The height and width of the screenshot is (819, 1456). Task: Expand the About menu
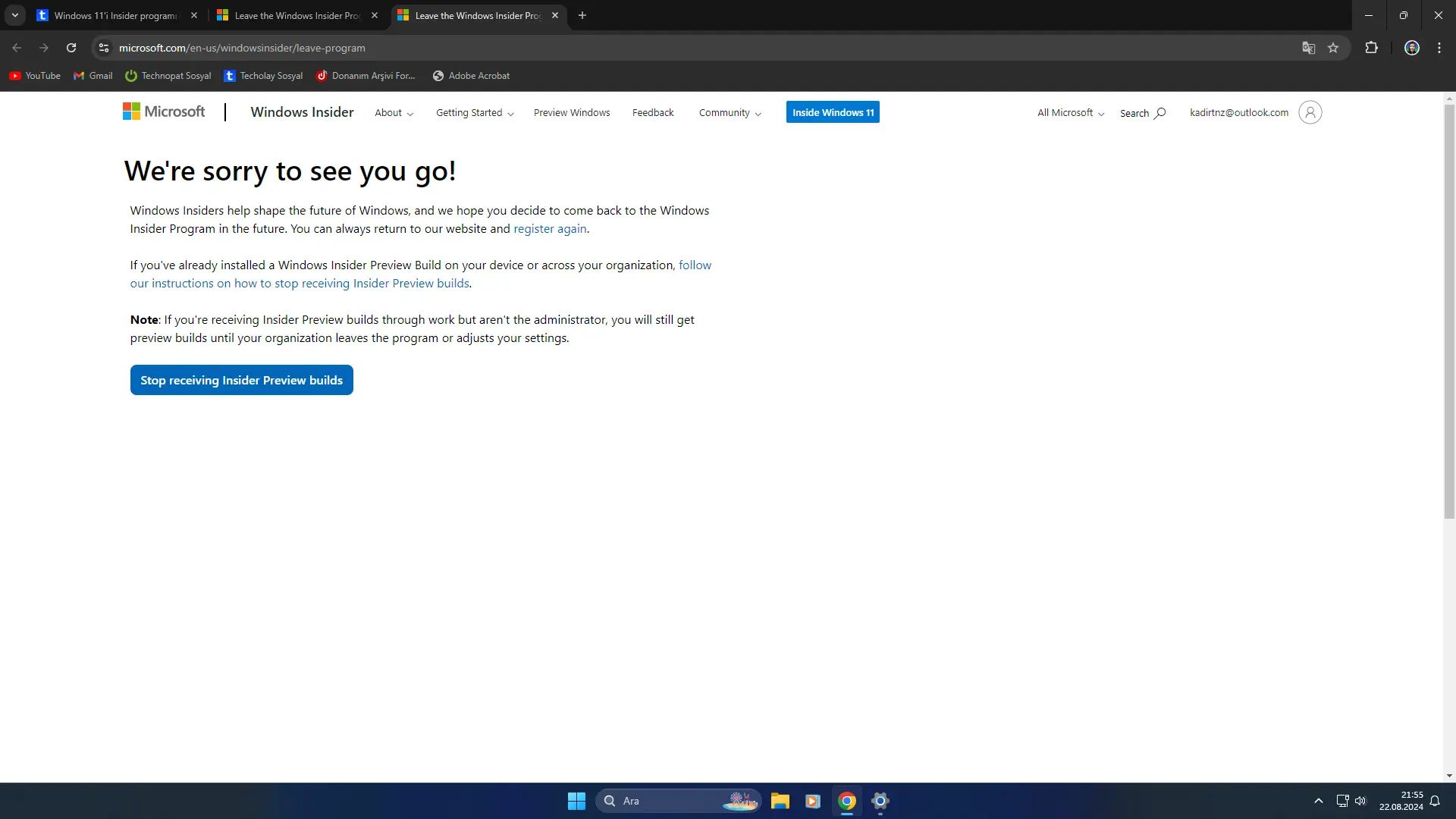pyautogui.click(x=394, y=113)
